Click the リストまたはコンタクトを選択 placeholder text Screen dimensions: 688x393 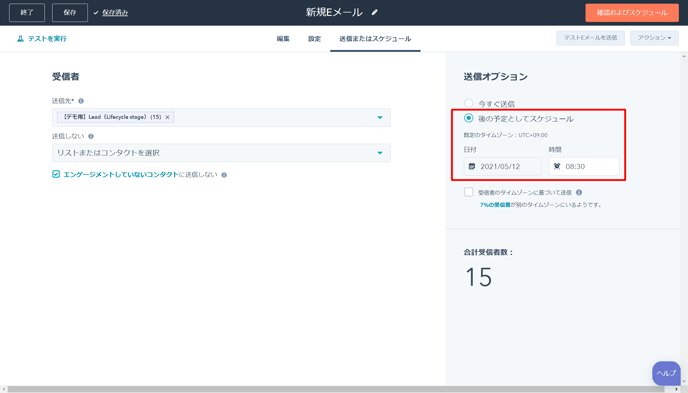point(108,153)
